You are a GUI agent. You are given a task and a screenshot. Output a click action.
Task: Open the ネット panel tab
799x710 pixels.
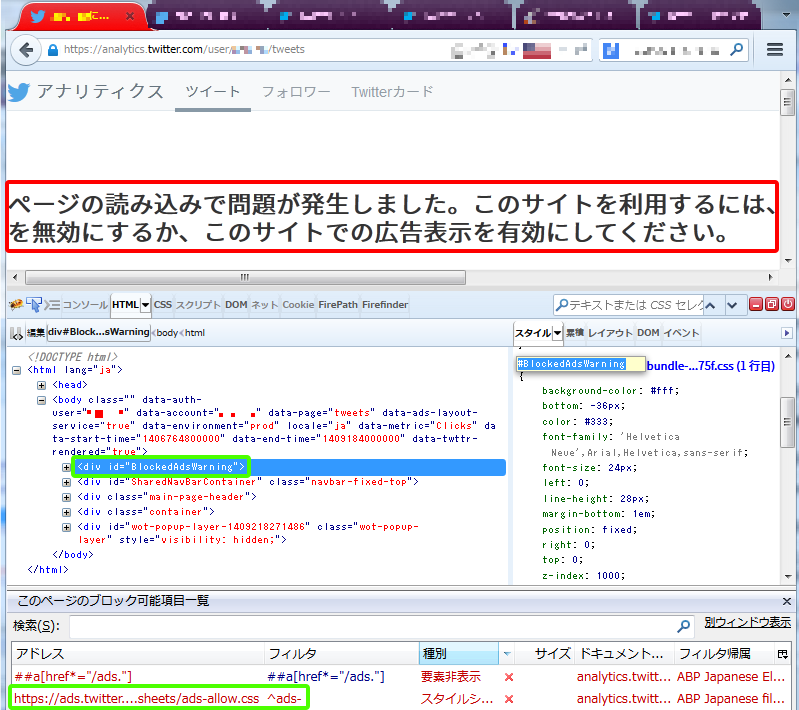(264, 305)
